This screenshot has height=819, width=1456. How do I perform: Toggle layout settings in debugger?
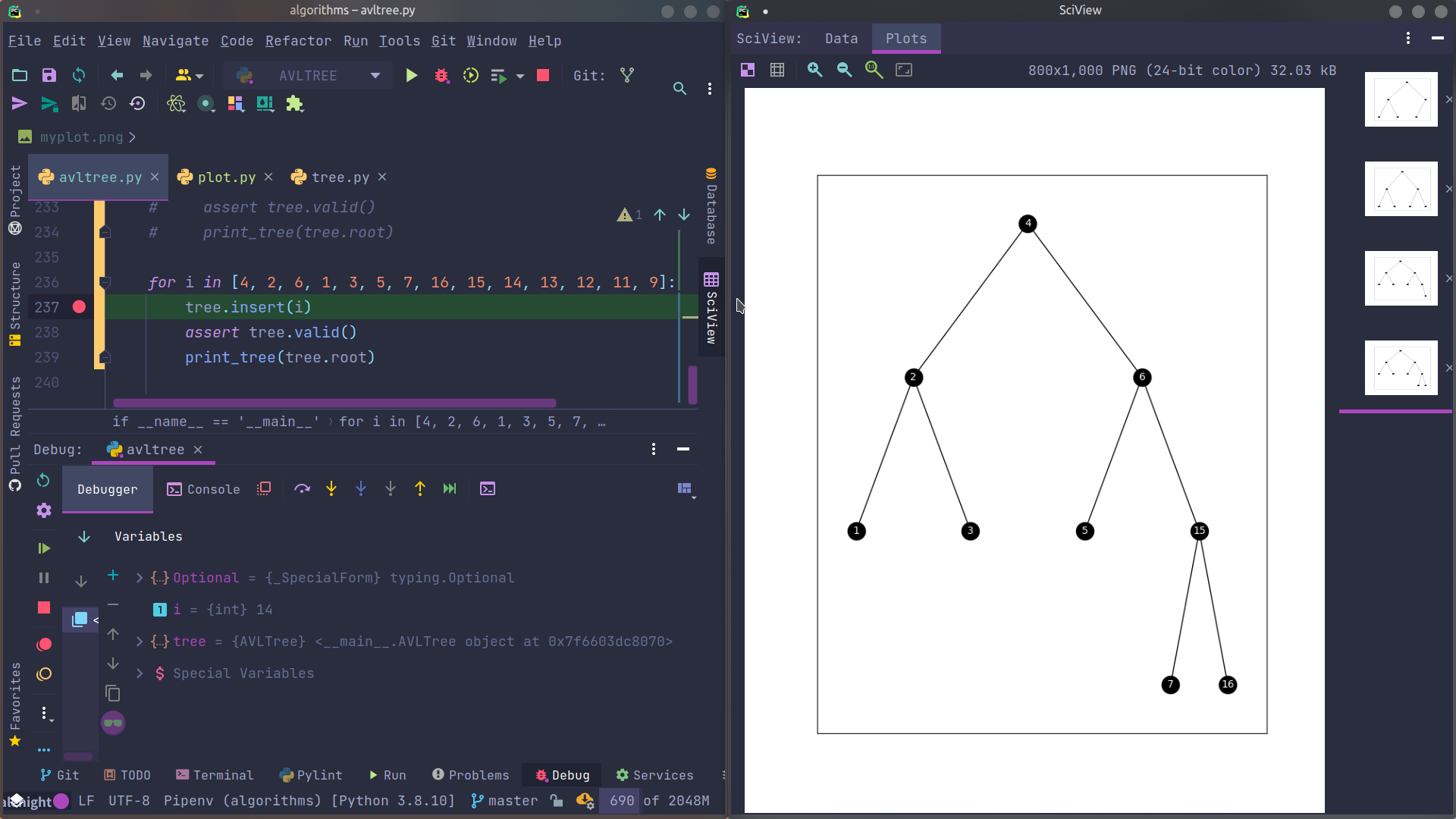[x=686, y=490]
